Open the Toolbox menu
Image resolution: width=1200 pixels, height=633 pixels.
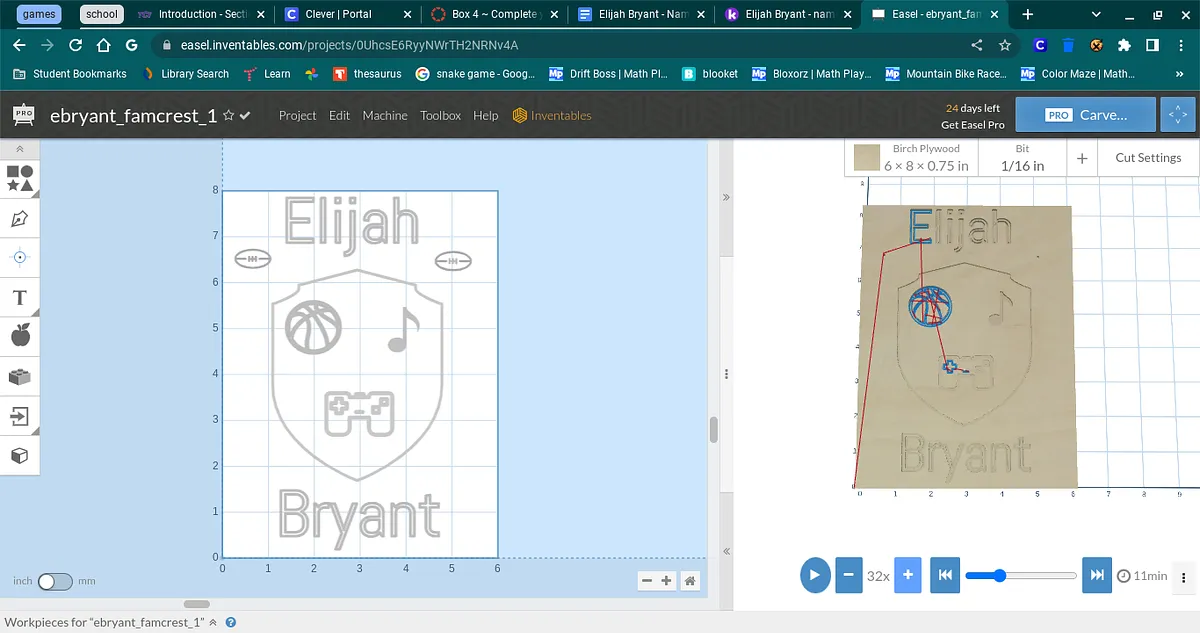(x=440, y=116)
